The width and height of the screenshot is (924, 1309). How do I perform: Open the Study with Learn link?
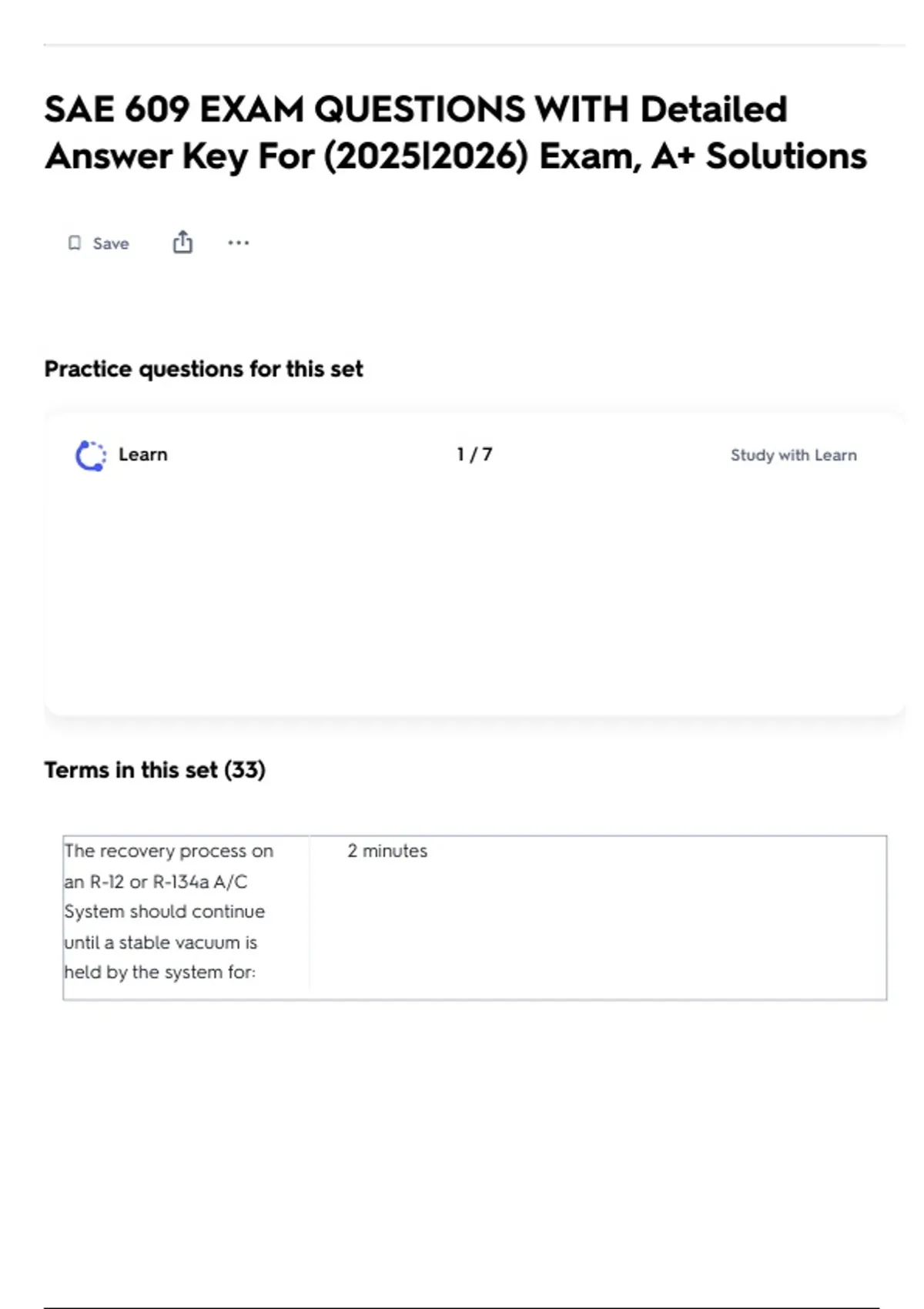click(x=793, y=455)
